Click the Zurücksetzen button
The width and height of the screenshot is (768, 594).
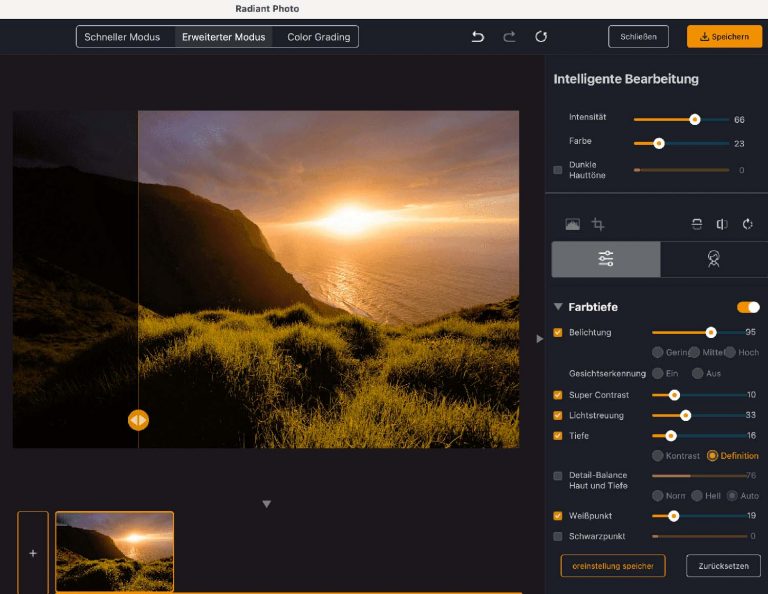[x=723, y=566]
